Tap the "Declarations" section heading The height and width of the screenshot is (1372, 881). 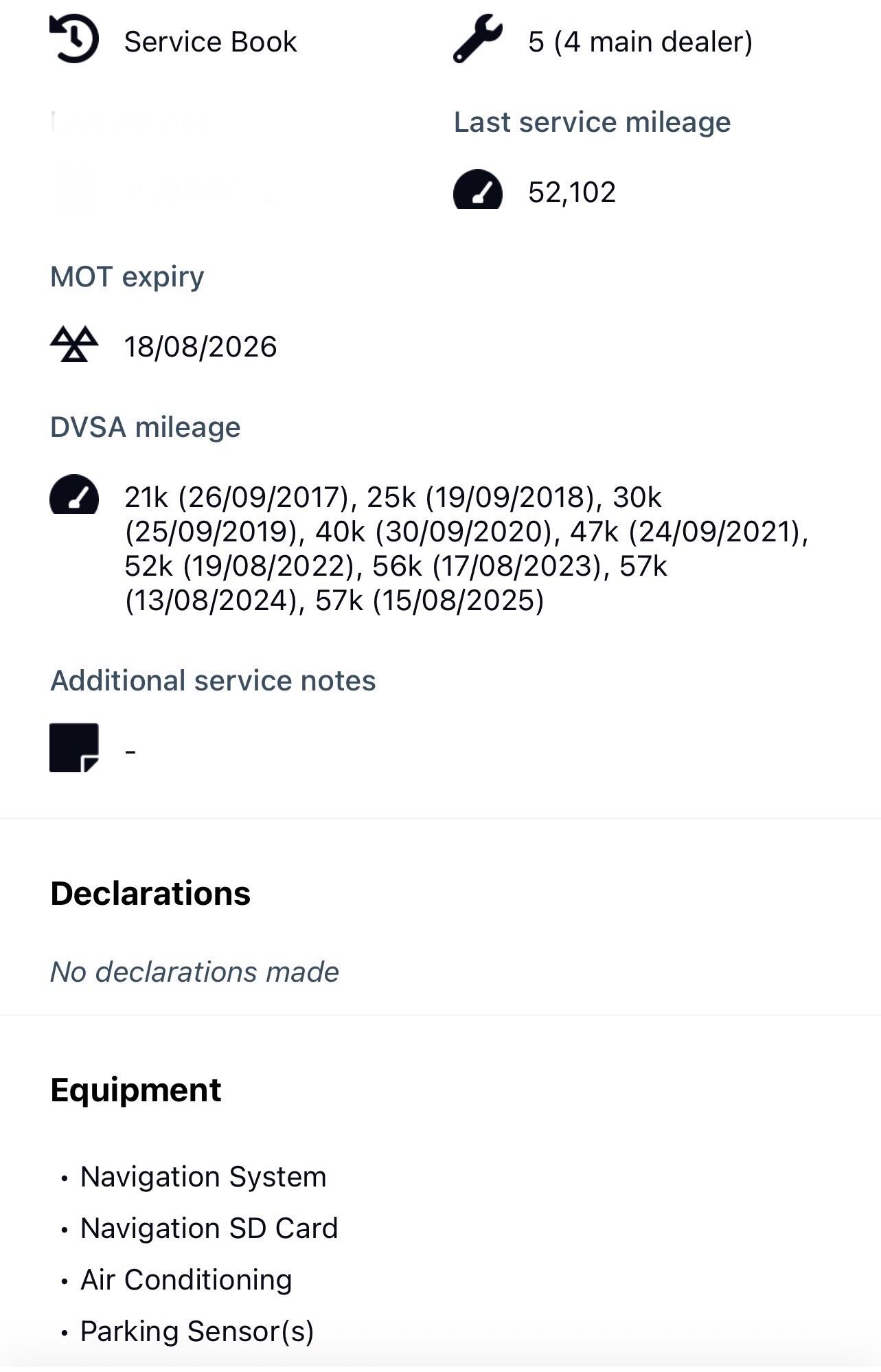coord(150,893)
